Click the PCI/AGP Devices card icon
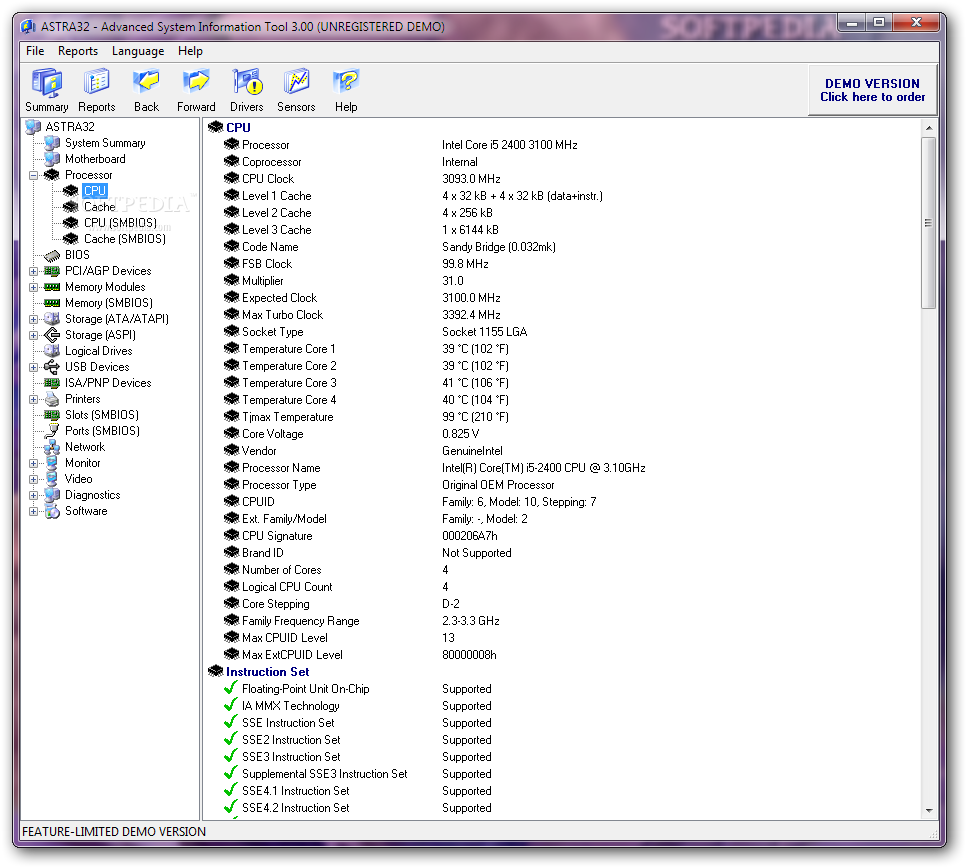 (52, 271)
